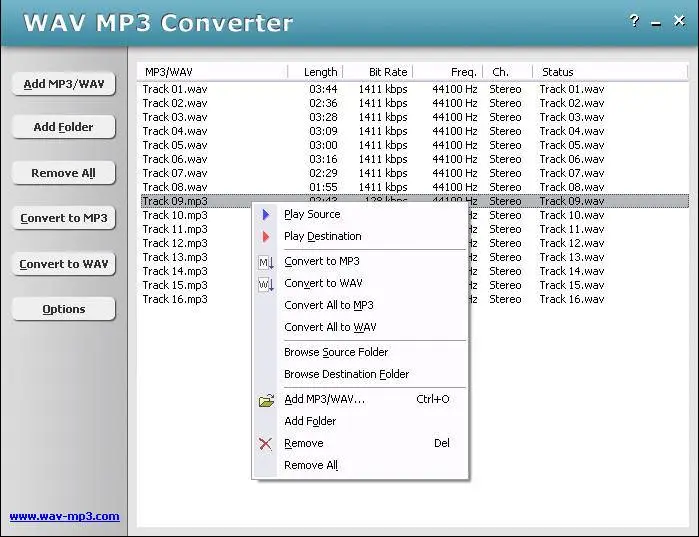Select Track 03.wav in the file list

pos(175,117)
